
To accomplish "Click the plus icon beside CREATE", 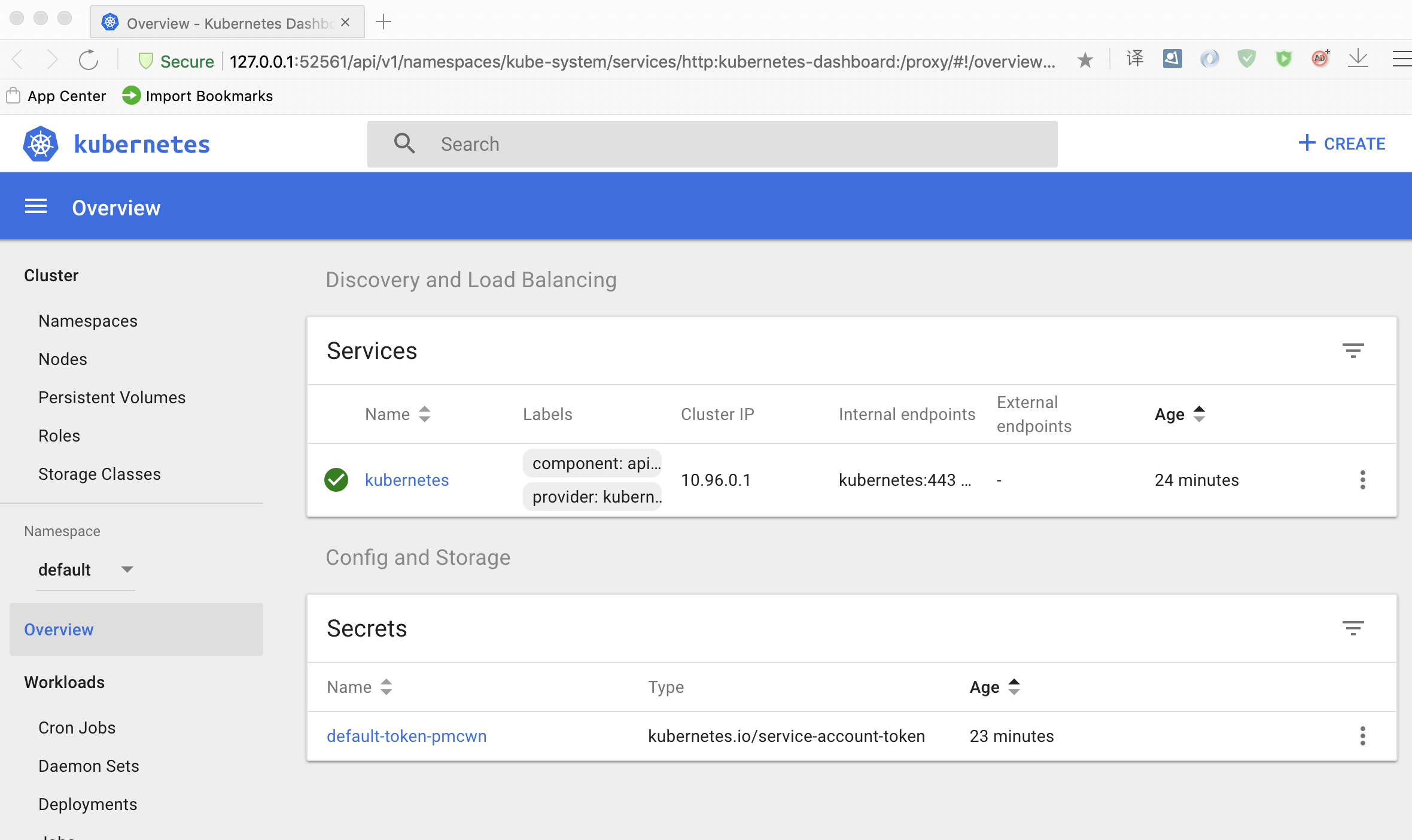I will (x=1307, y=143).
